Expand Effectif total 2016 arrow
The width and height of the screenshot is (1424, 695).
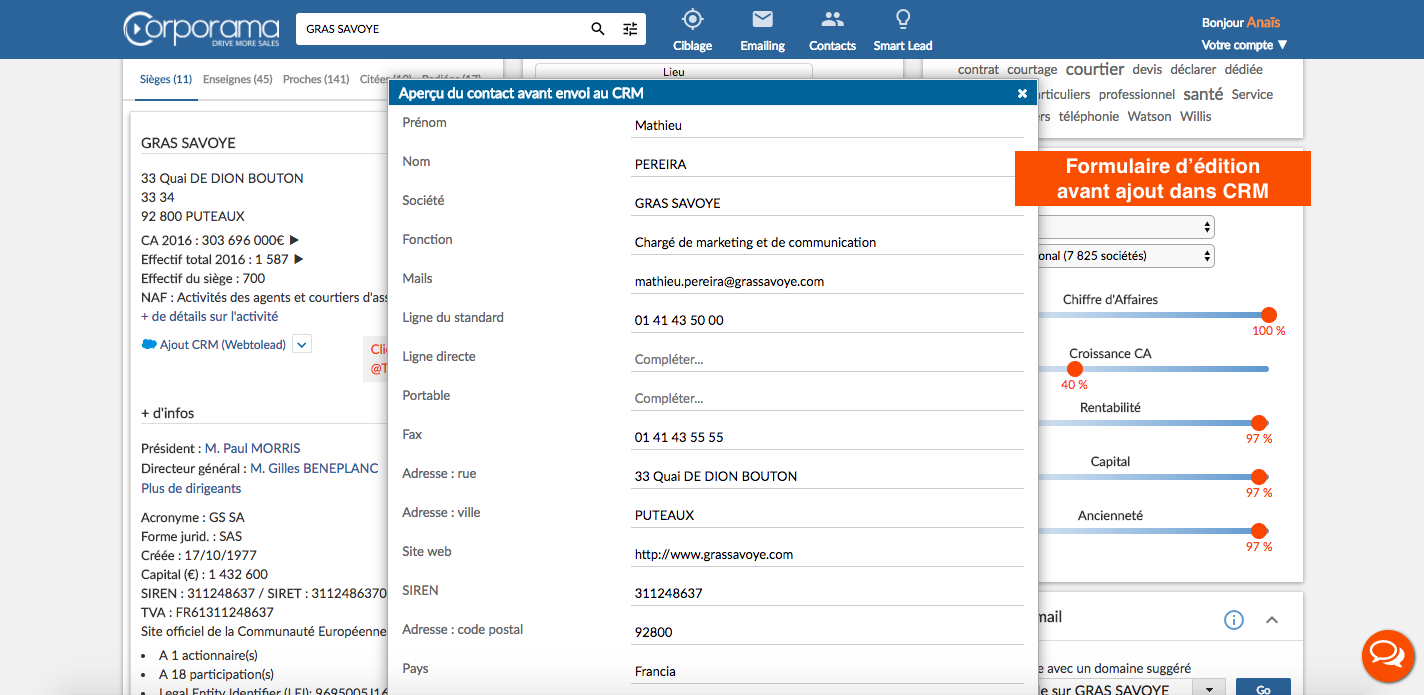298,259
